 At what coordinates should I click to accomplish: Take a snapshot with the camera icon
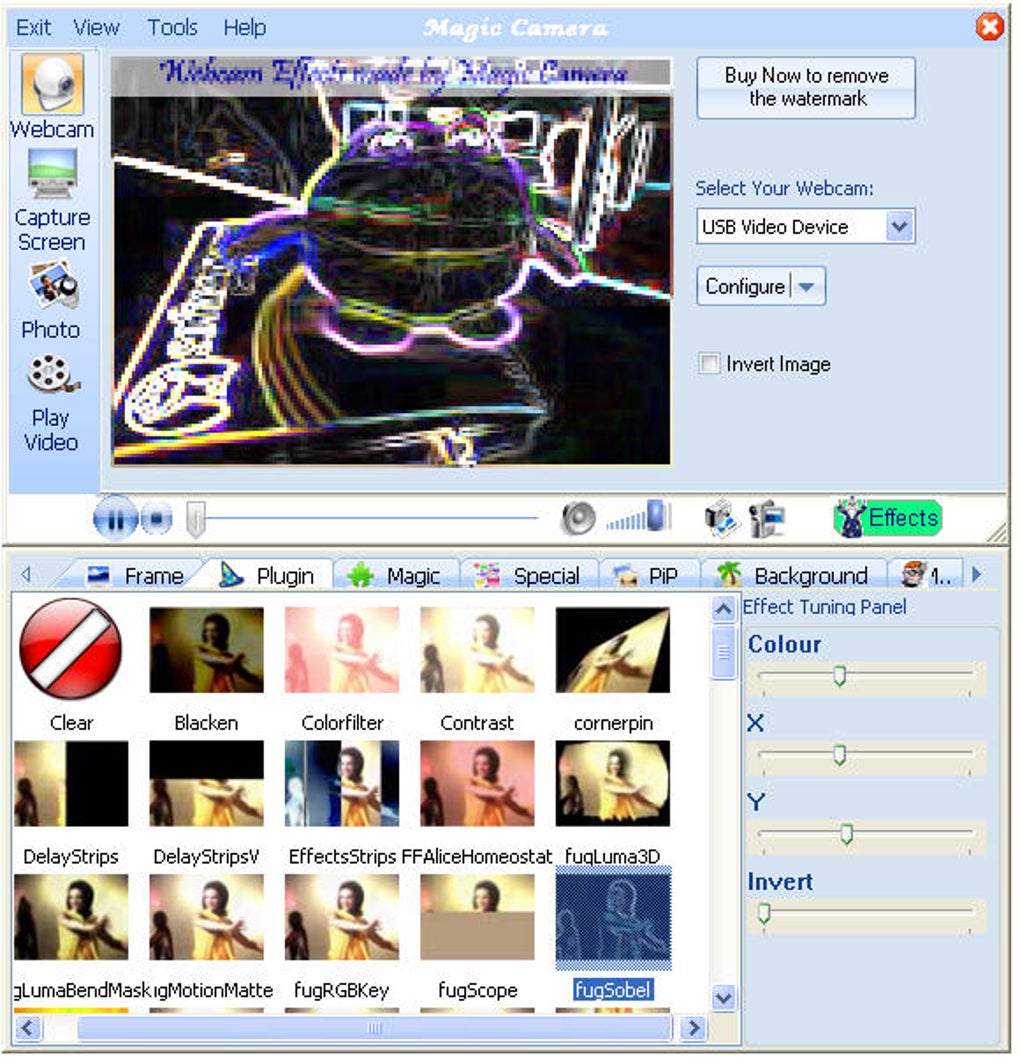pos(721,520)
